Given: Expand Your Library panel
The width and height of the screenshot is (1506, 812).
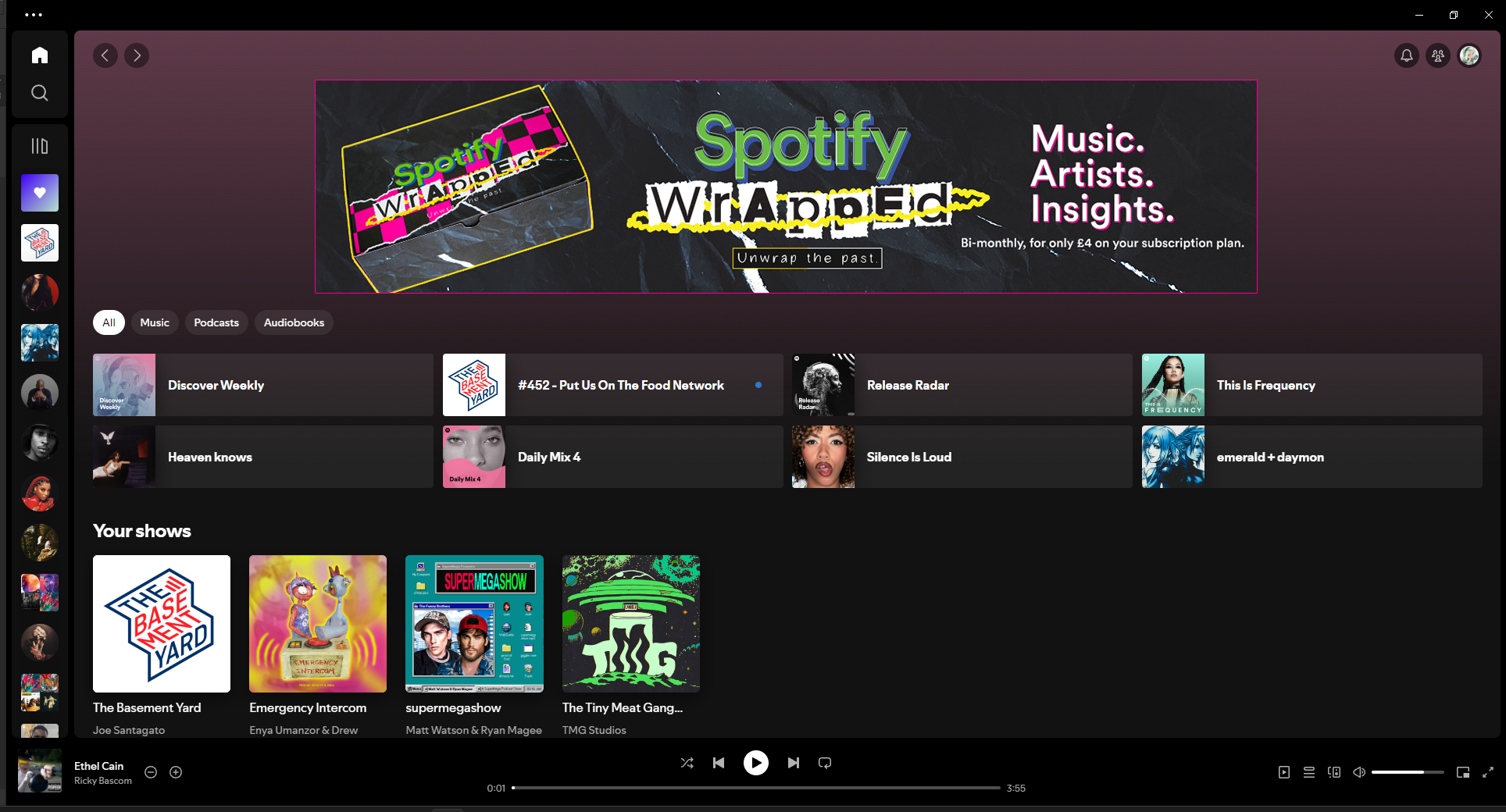Looking at the screenshot, I should [x=40, y=146].
